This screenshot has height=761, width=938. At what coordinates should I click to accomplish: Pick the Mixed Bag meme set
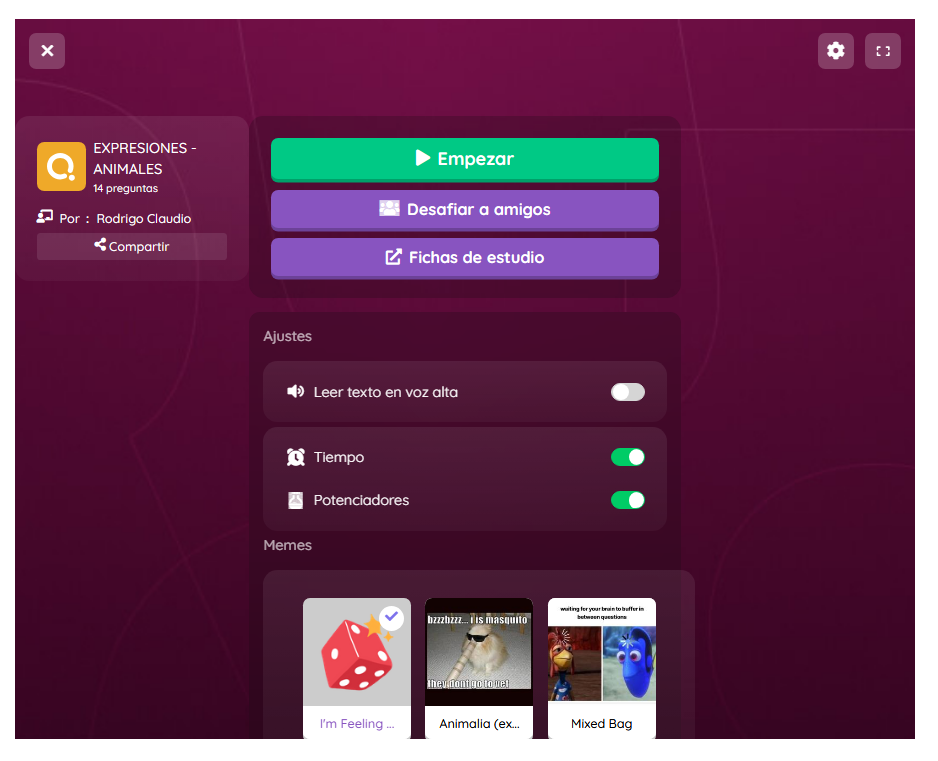pos(602,668)
